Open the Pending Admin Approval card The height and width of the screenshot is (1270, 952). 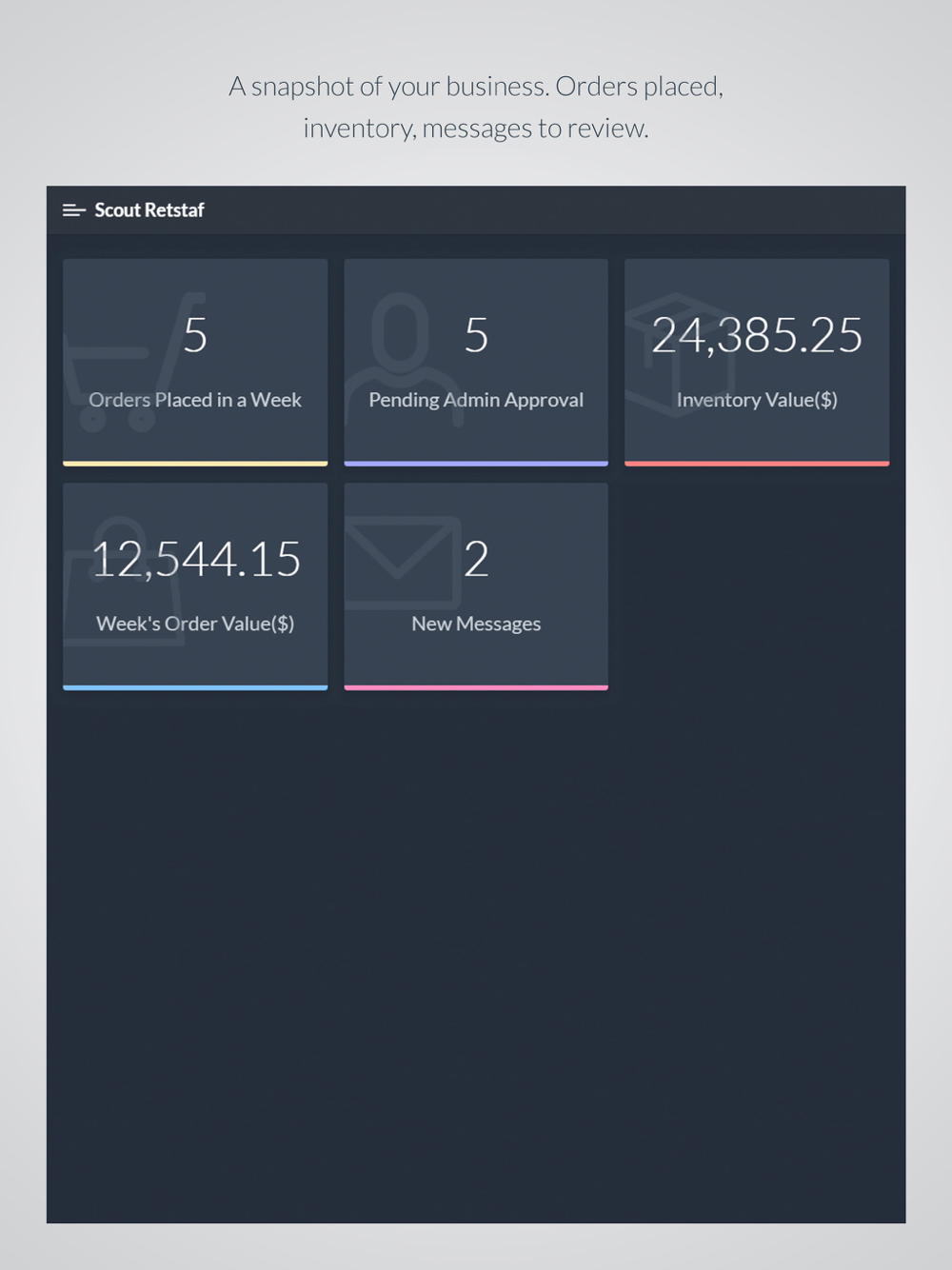[x=476, y=363]
